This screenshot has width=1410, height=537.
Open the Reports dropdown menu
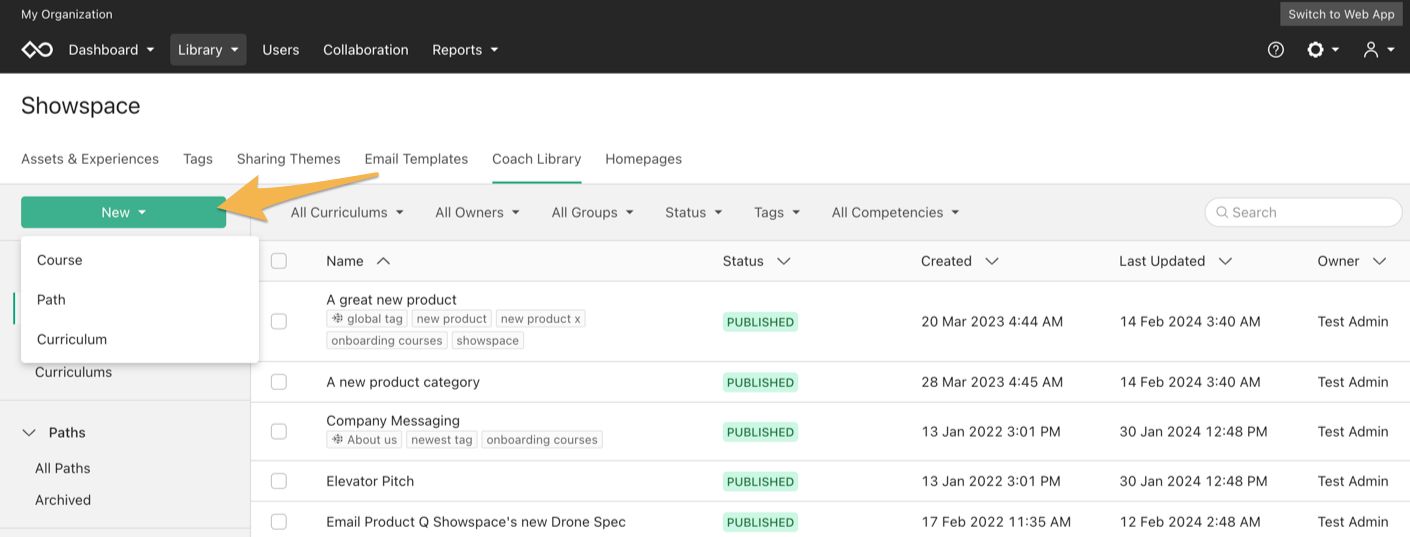click(465, 49)
